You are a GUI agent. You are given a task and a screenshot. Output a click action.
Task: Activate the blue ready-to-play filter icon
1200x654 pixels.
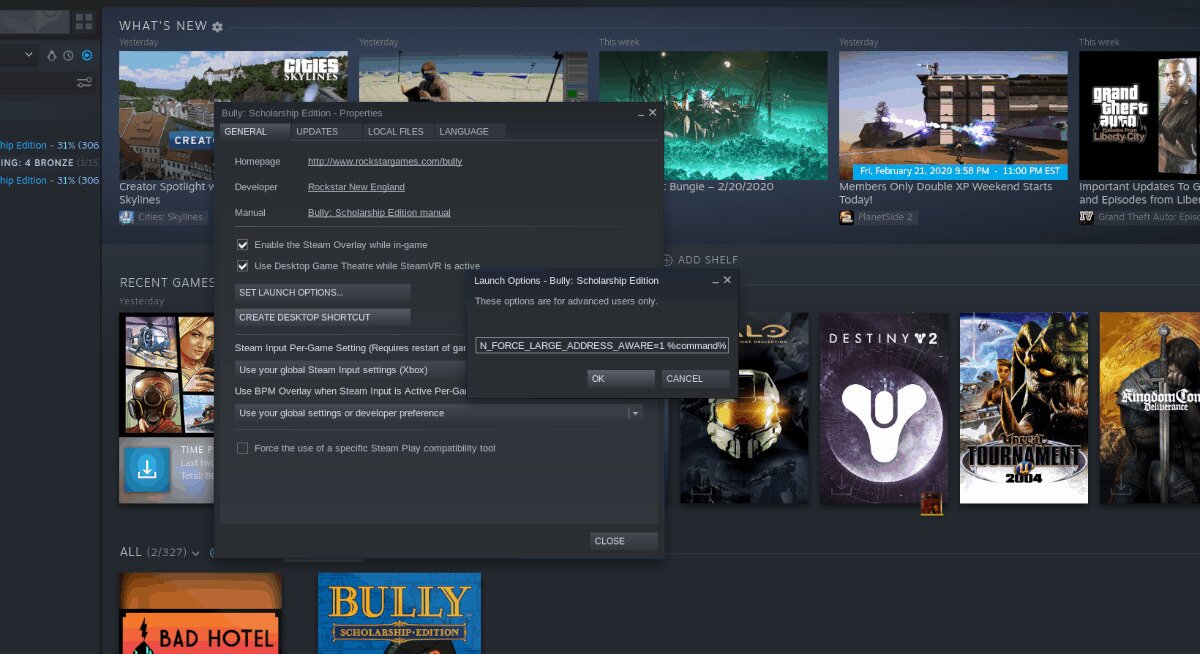click(x=87, y=55)
